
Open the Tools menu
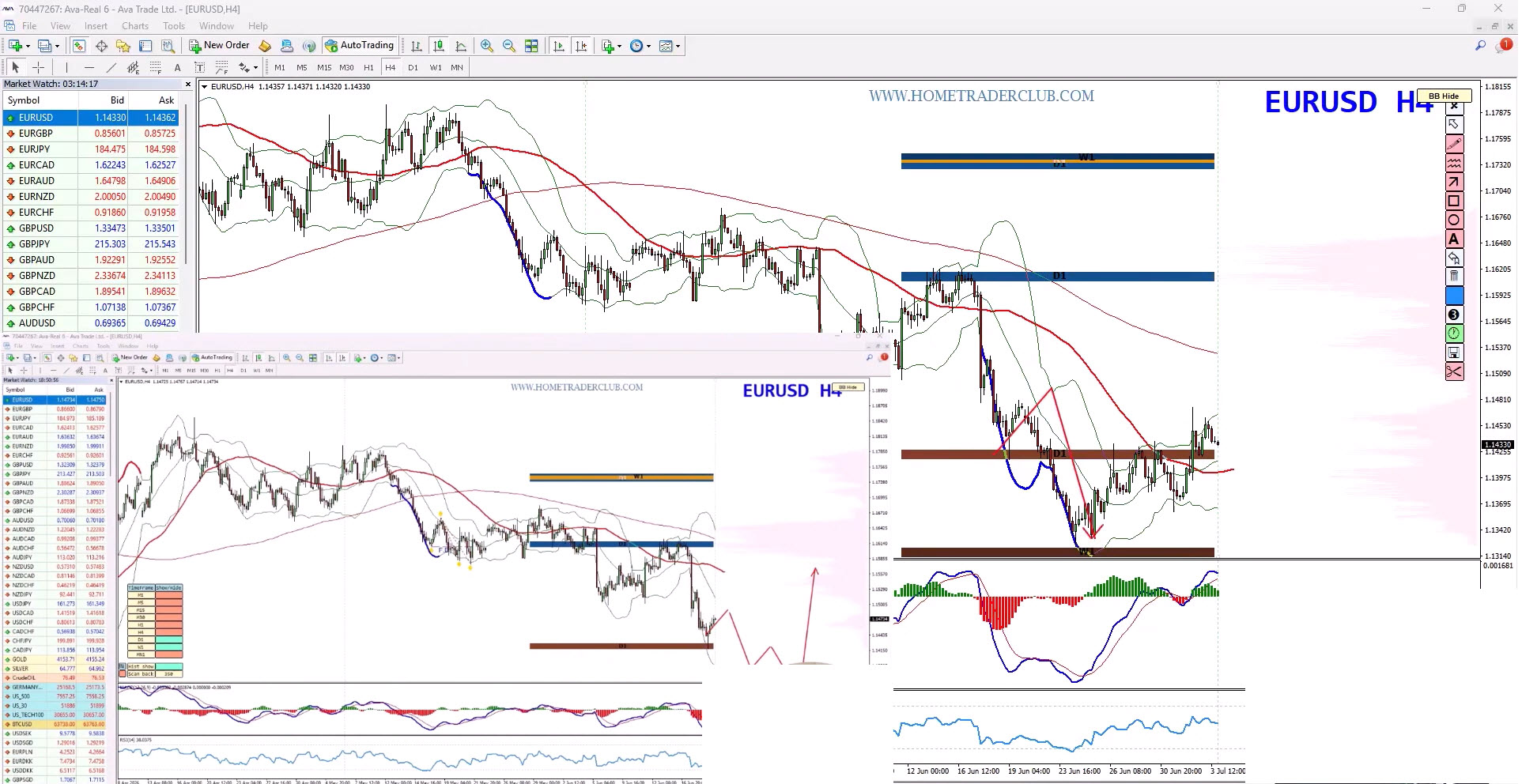pos(174,26)
